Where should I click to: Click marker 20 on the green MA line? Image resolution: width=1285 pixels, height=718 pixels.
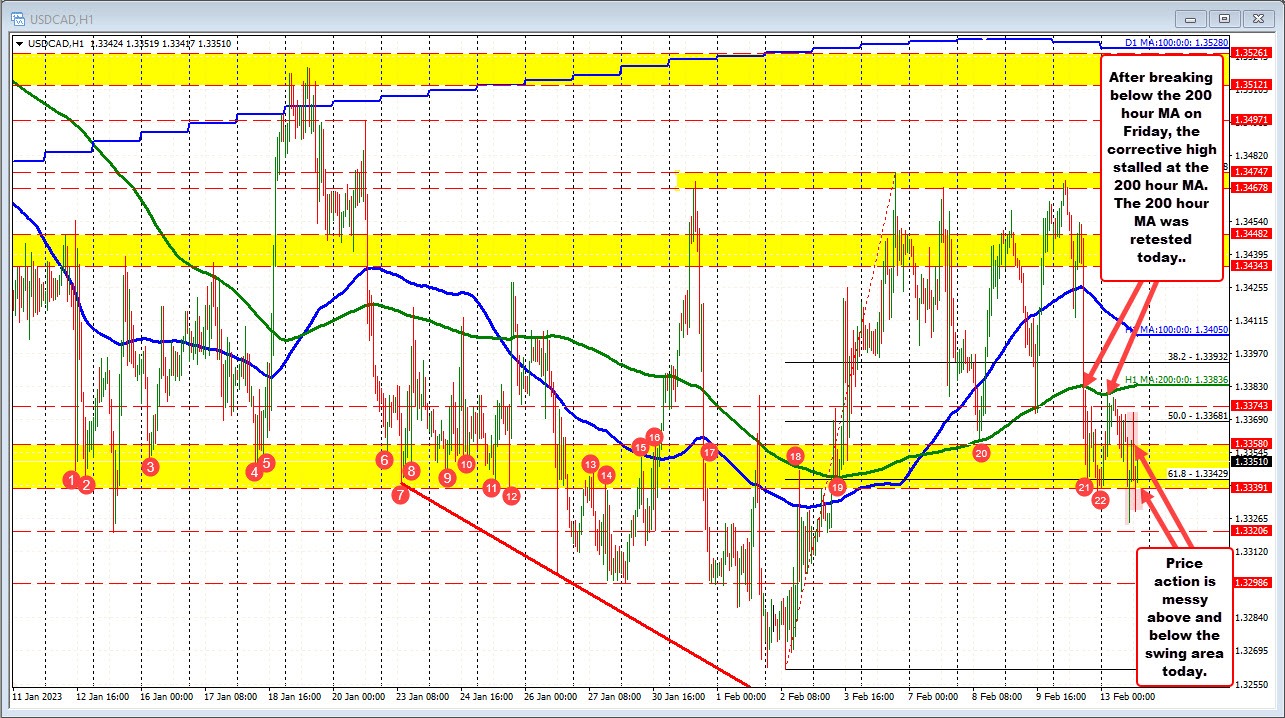(980, 453)
